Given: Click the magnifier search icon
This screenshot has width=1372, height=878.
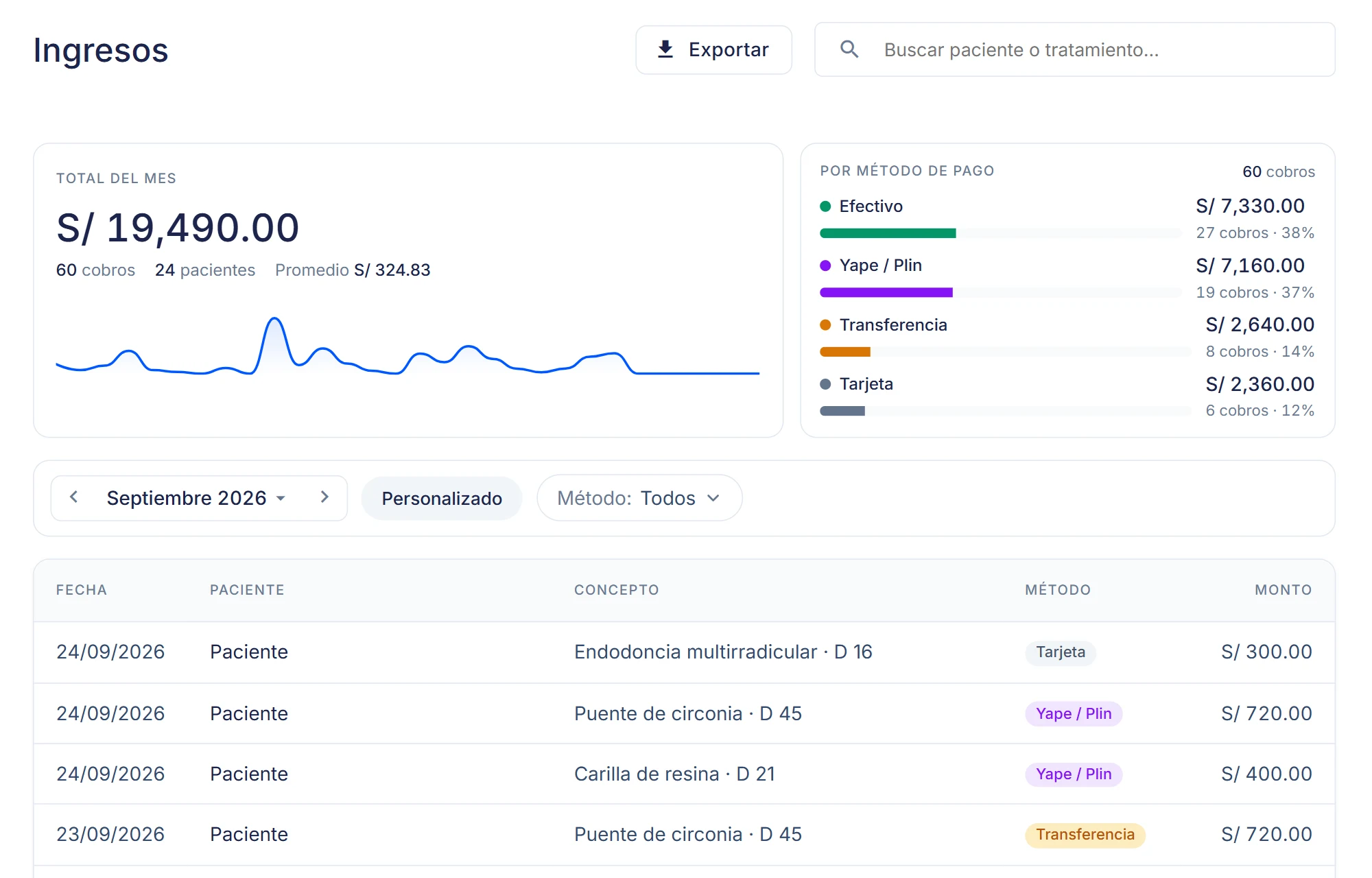Looking at the screenshot, I should [849, 49].
